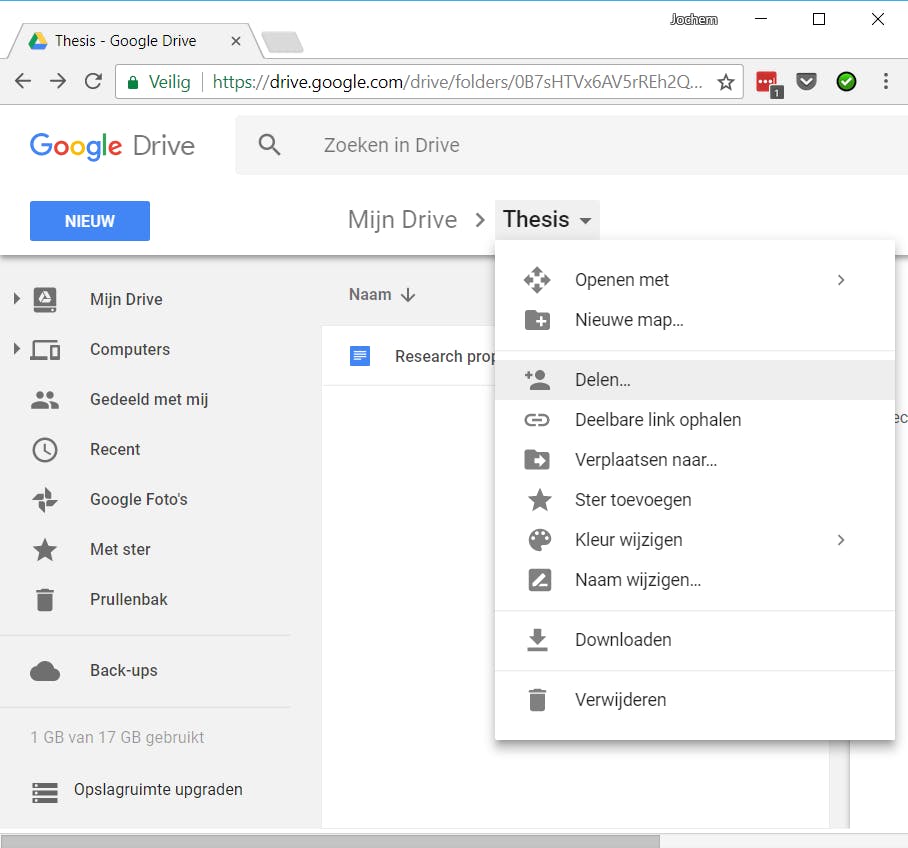908x848 pixels.
Task: Click the Back-ups cloud icon
Action: click(45, 671)
